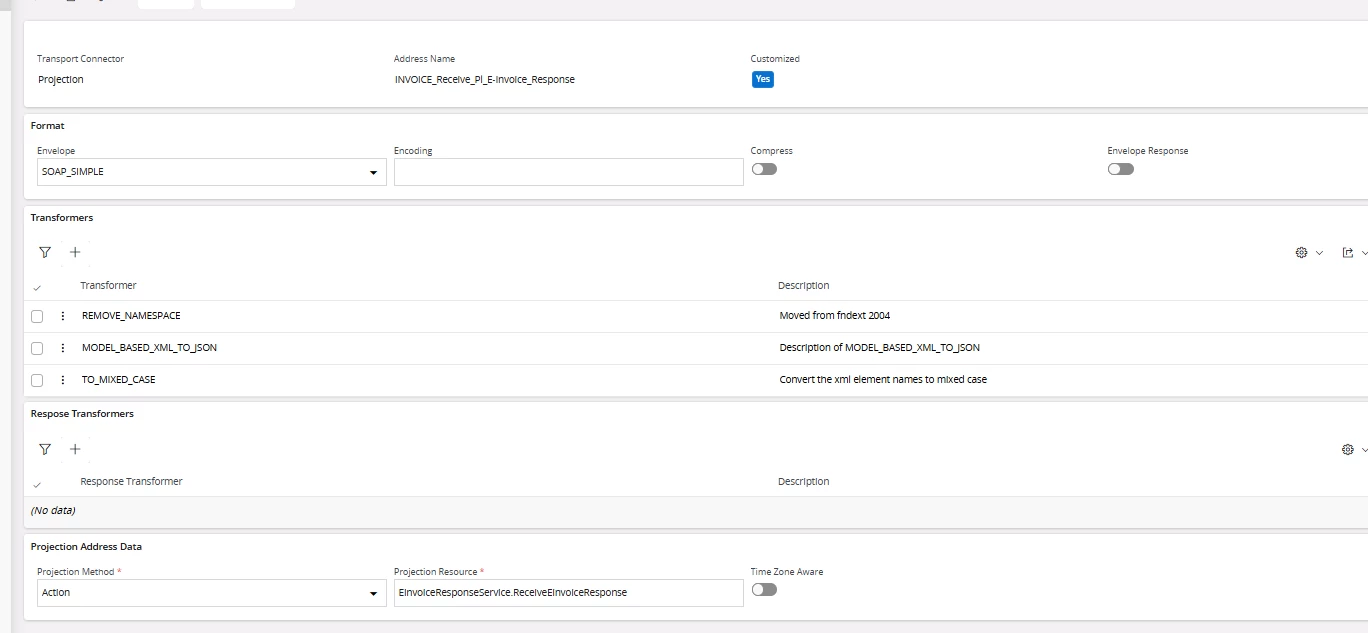Add a new Transformer row
The image size is (1368, 633).
(x=75, y=252)
